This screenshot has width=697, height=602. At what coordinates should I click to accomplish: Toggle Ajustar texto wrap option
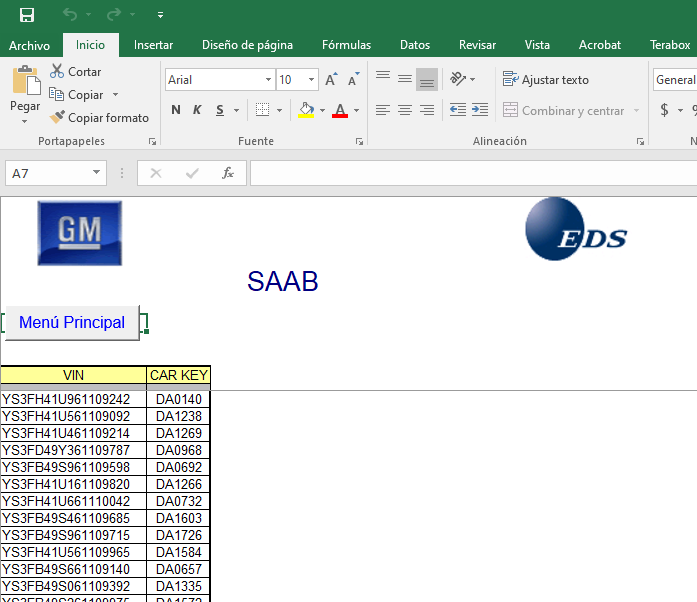546,80
